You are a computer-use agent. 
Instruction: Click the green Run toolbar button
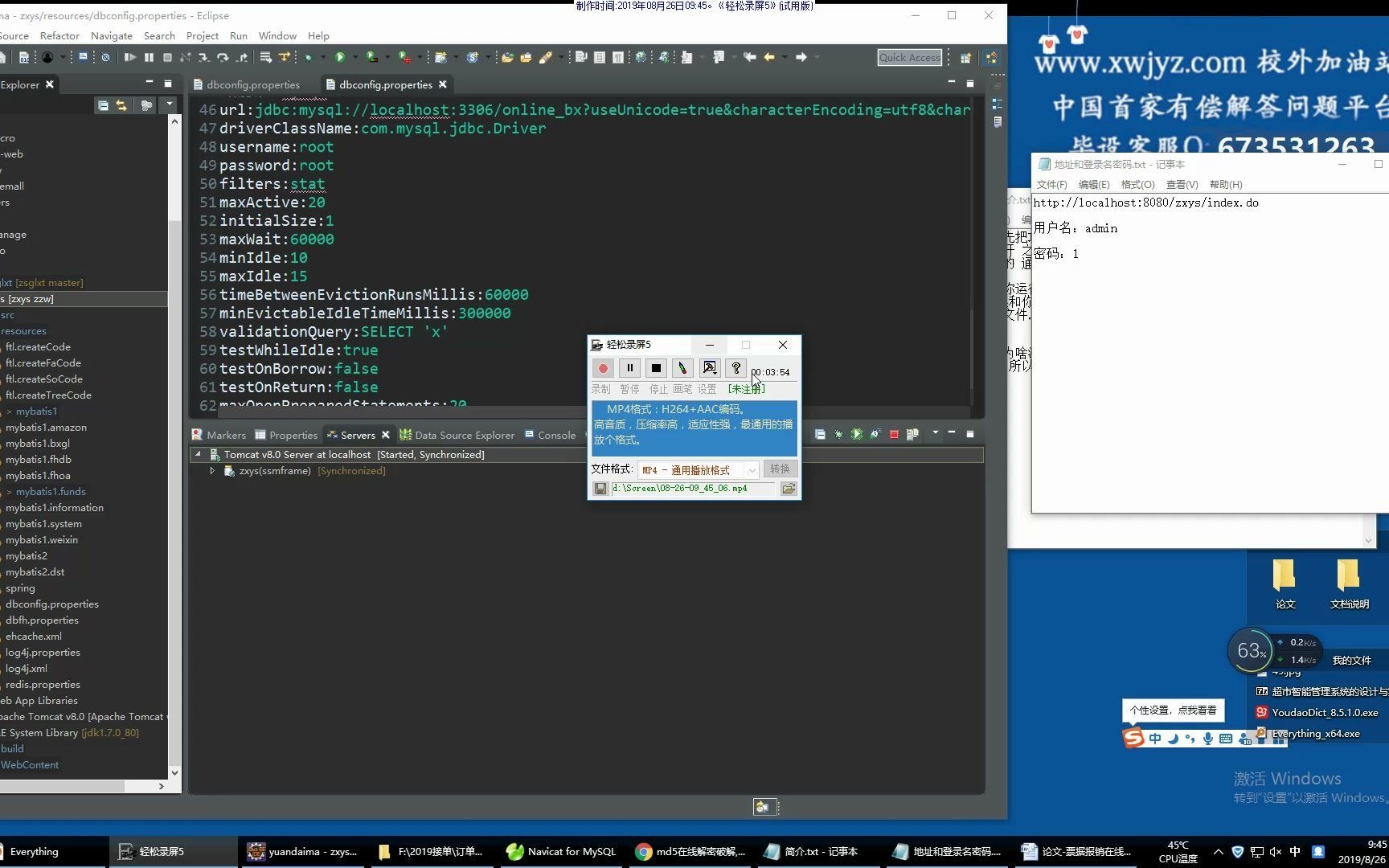point(340,57)
